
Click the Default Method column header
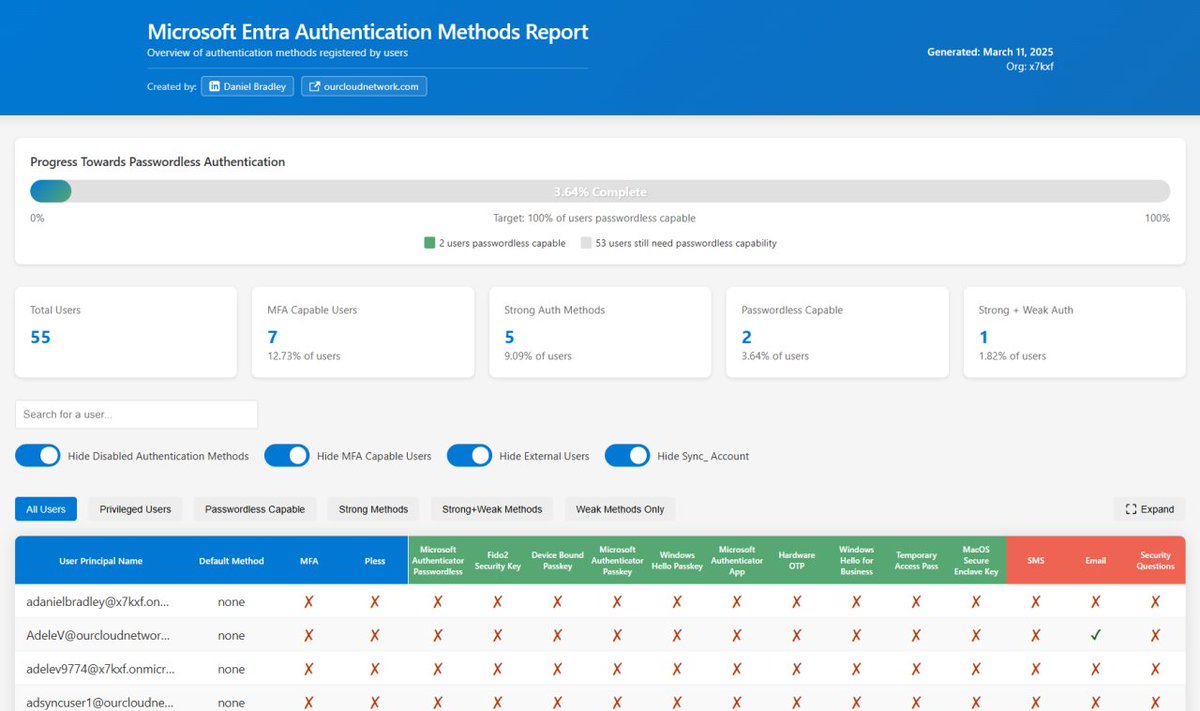(x=231, y=561)
